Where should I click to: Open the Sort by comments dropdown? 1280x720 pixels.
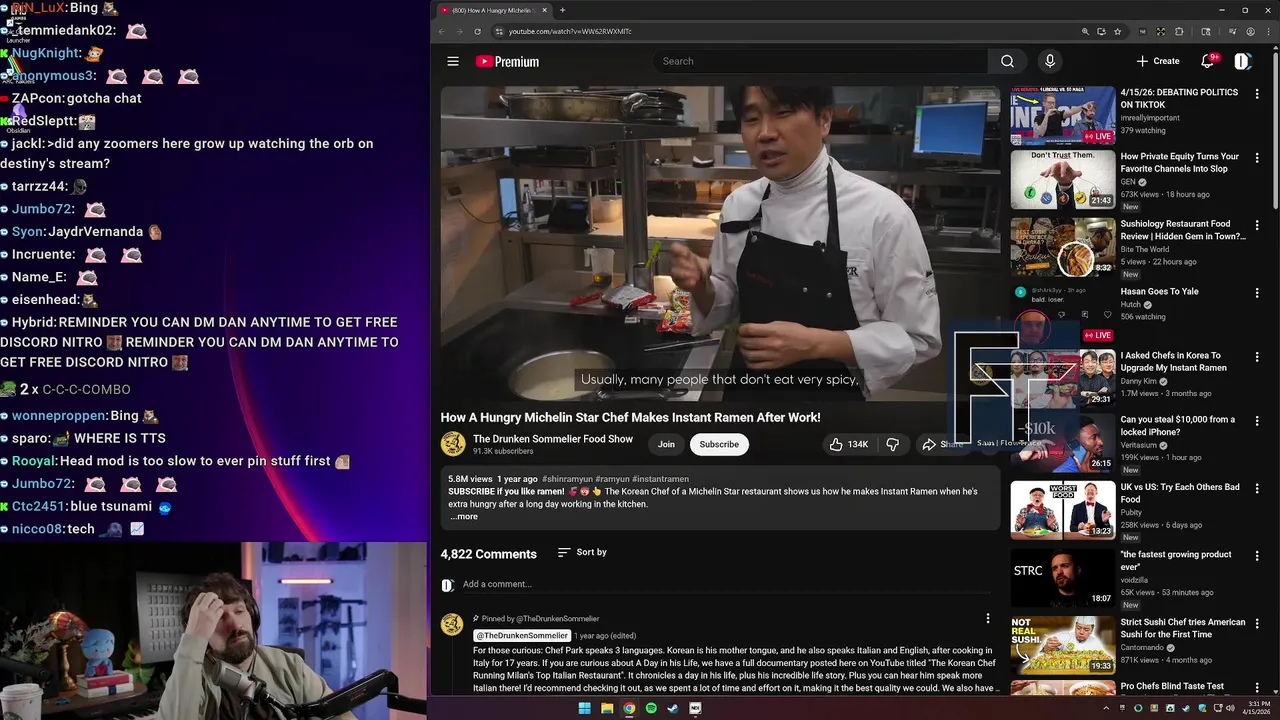[582, 552]
